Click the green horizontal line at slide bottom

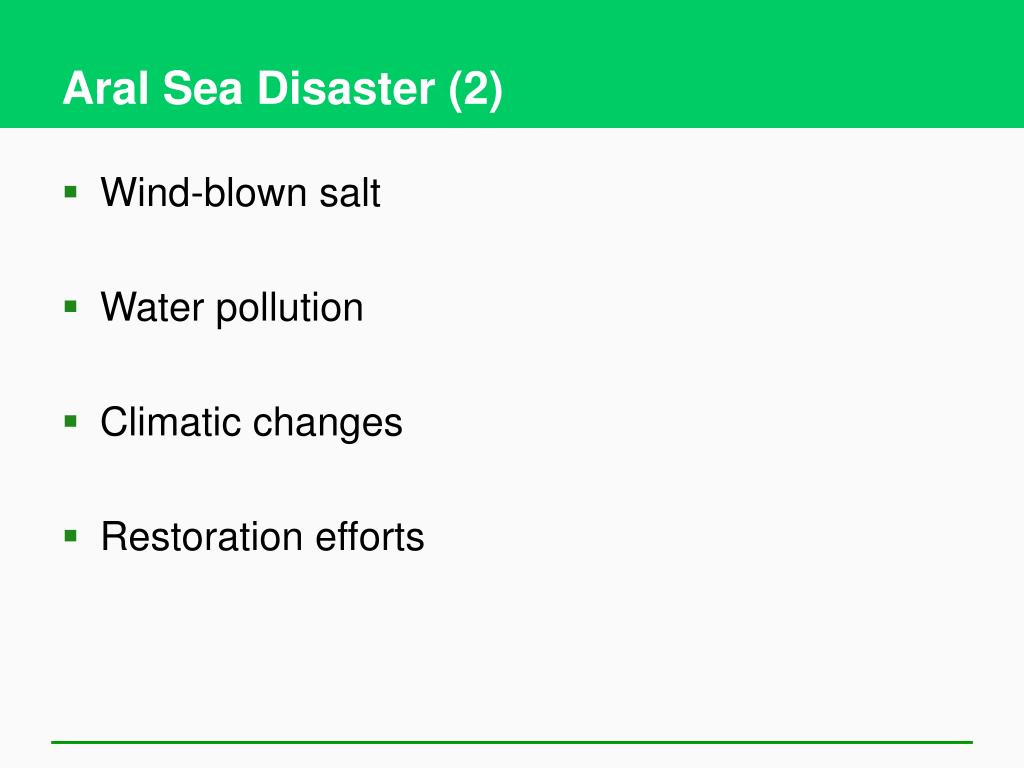point(512,742)
